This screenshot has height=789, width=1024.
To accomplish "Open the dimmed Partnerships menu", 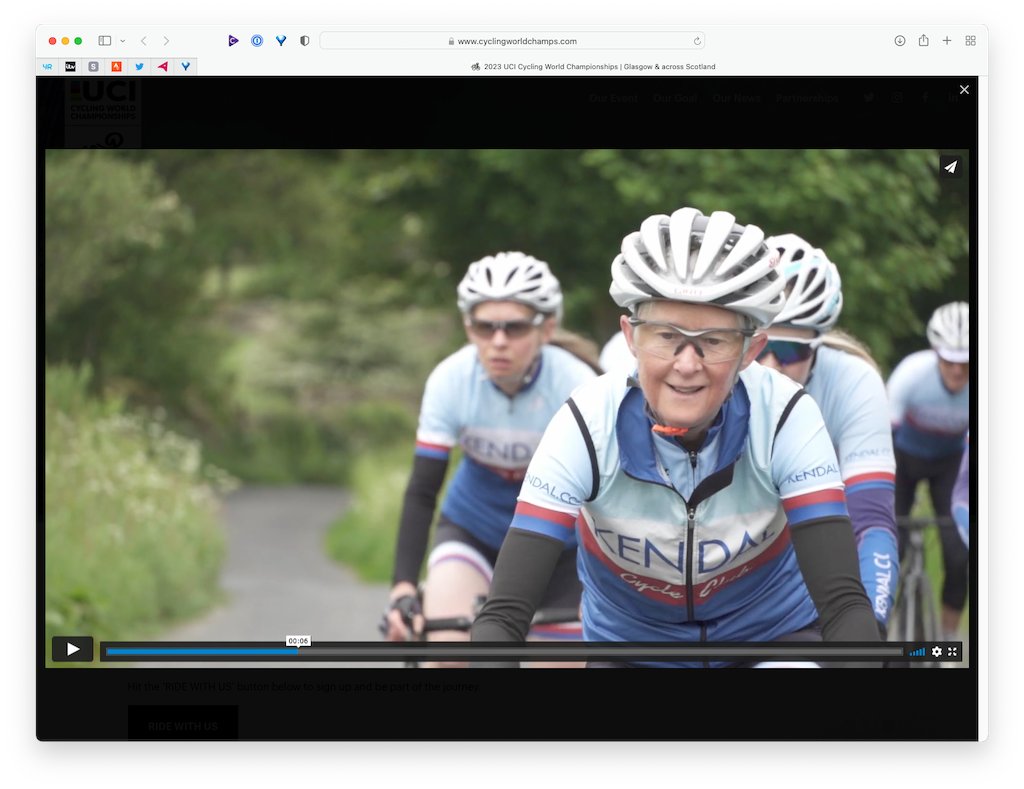I will [x=807, y=99].
